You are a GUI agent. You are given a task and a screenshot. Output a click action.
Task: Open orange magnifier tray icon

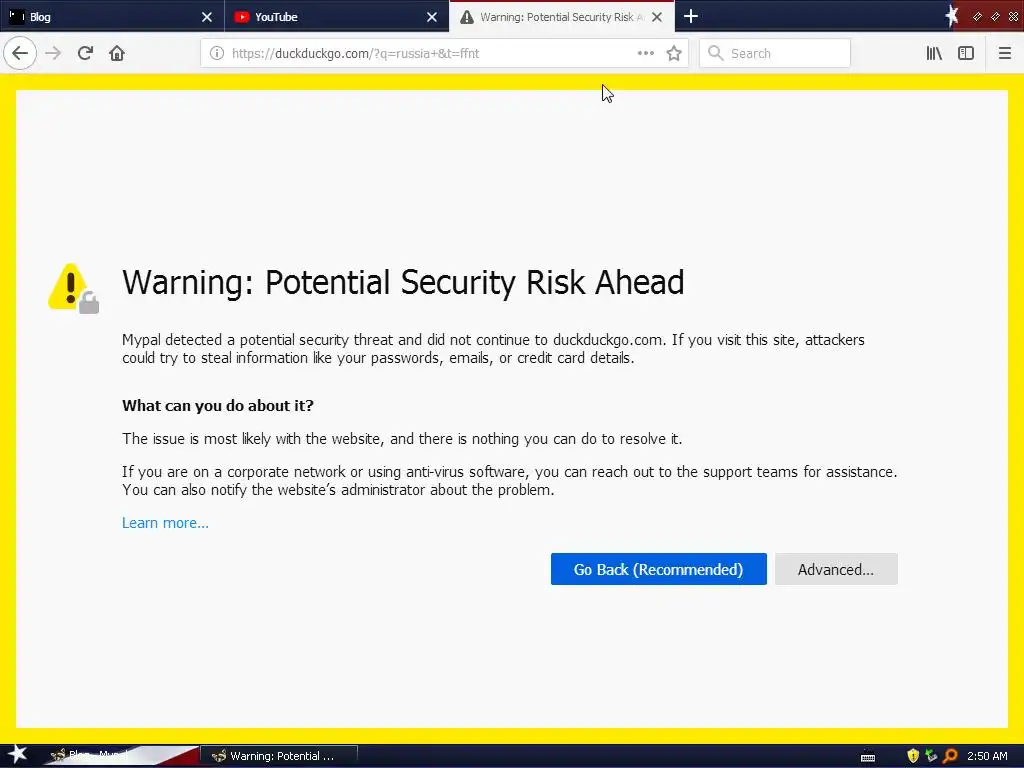[x=950, y=756]
